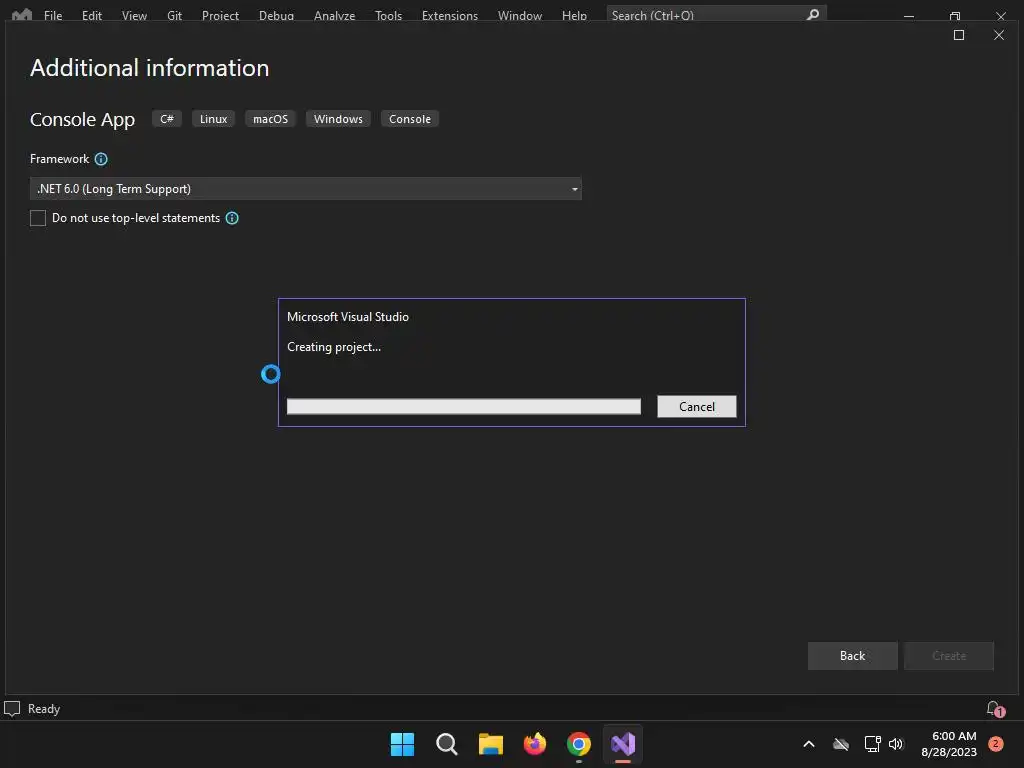Screen dimensions: 1024x768
Task: Click the macOS tag
Action: click(270, 119)
